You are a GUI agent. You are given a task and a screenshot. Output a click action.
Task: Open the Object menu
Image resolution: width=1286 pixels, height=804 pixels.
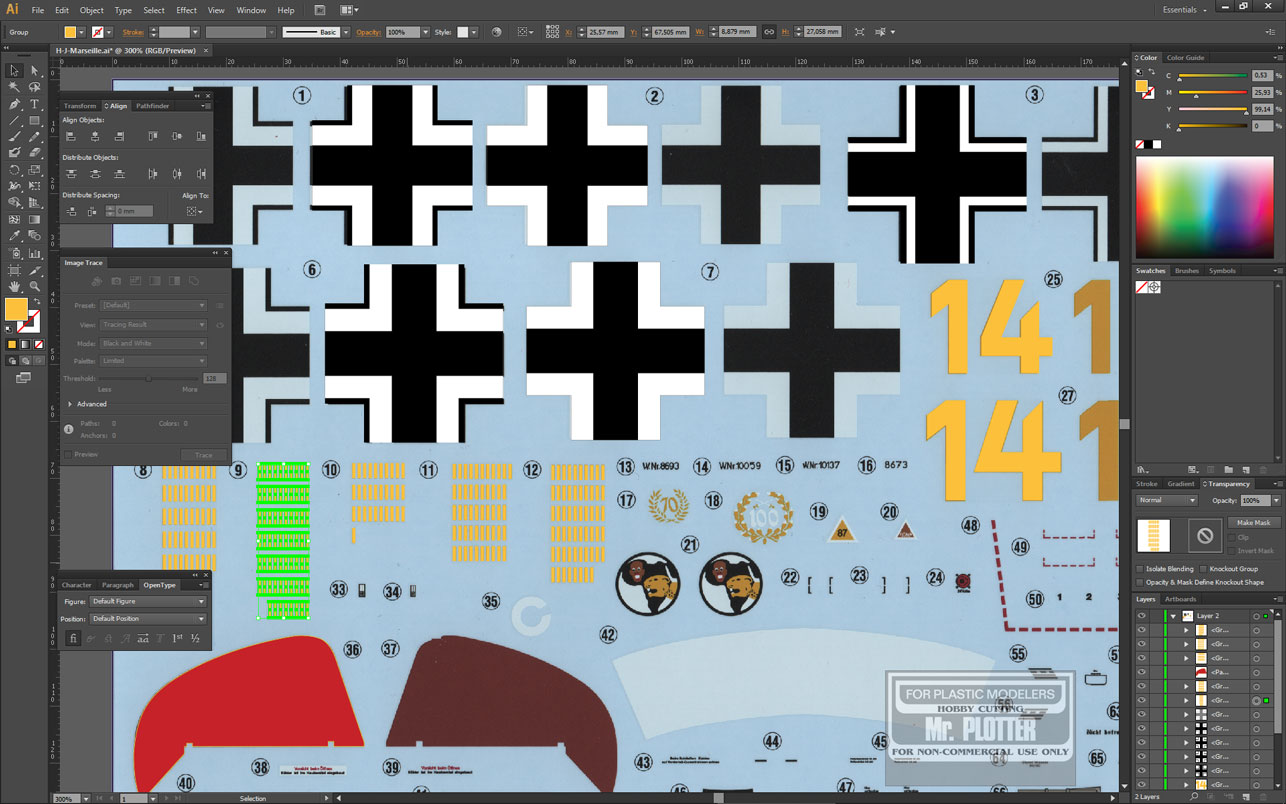coord(92,10)
